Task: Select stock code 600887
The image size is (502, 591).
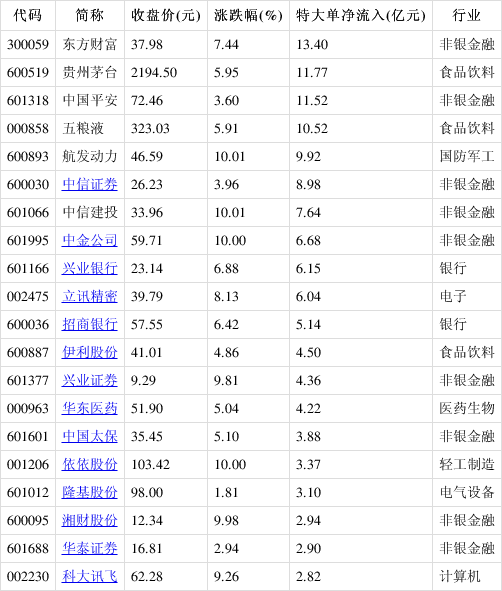Action: pos(28,352)
